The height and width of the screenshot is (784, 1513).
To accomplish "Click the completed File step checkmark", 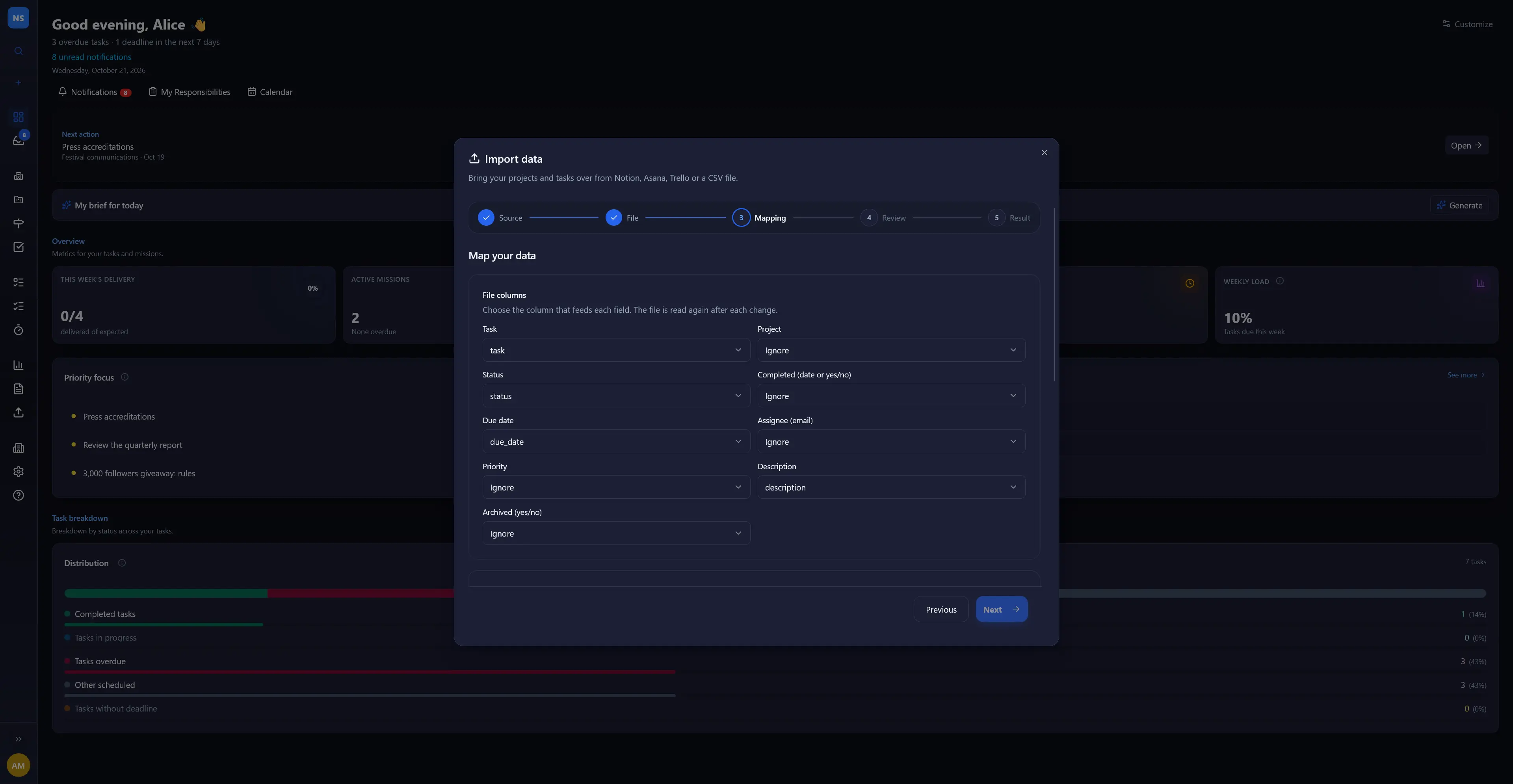I will tap(614, 218).
